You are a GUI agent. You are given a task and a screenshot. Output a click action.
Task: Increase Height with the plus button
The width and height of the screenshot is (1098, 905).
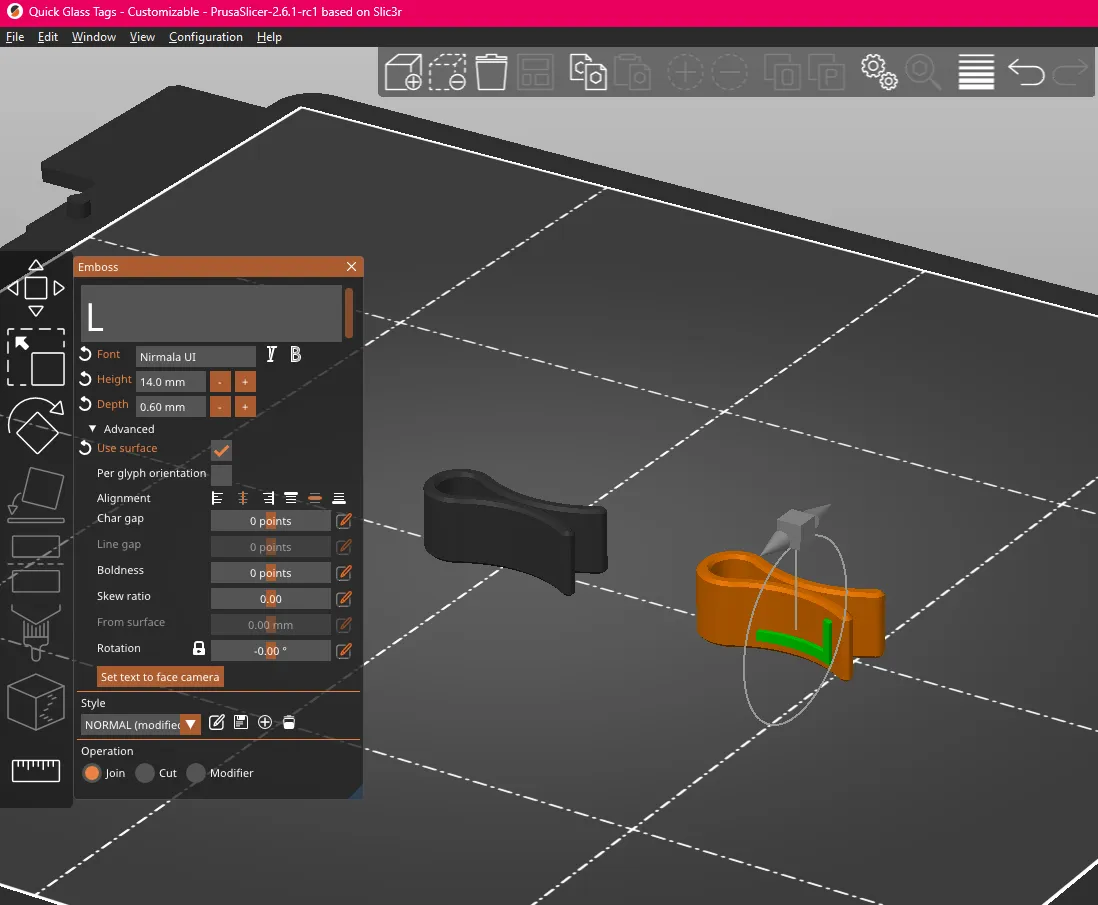tap(244, 381)
